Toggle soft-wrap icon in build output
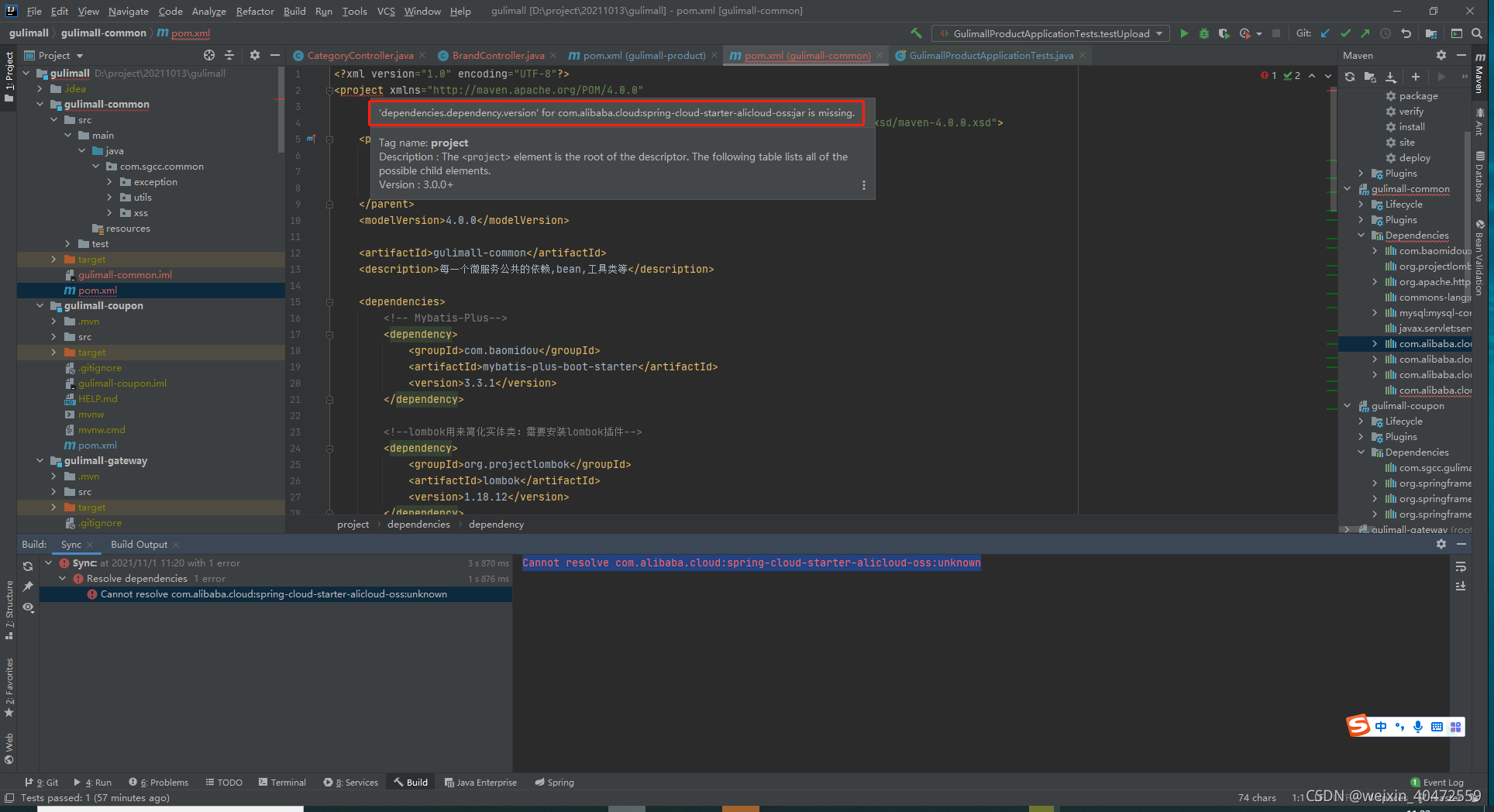1494x812 pixels. 1461,566
